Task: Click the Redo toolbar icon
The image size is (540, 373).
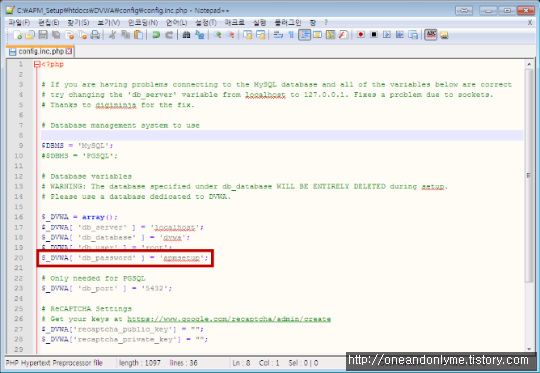Action: coord(169,35)
